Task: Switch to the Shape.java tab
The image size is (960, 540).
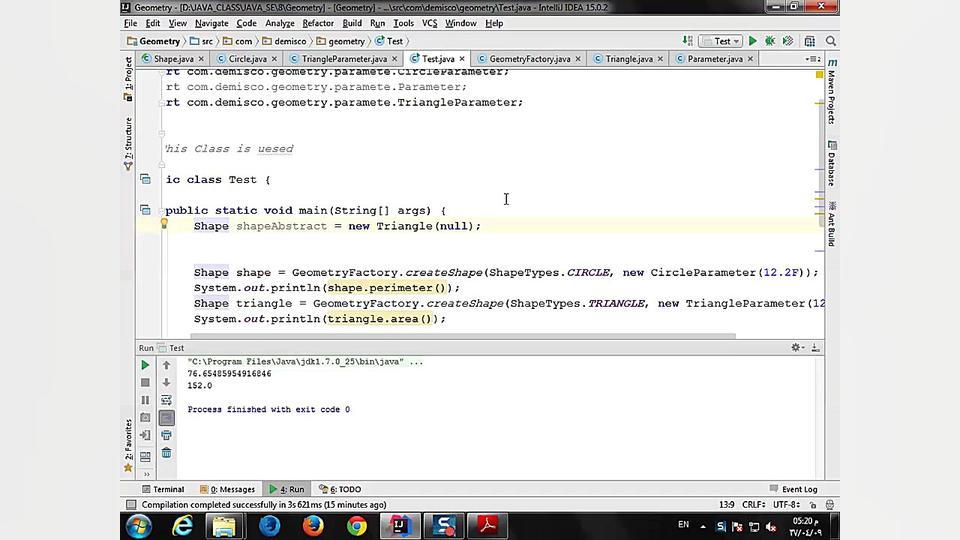Action: [173, 59]
